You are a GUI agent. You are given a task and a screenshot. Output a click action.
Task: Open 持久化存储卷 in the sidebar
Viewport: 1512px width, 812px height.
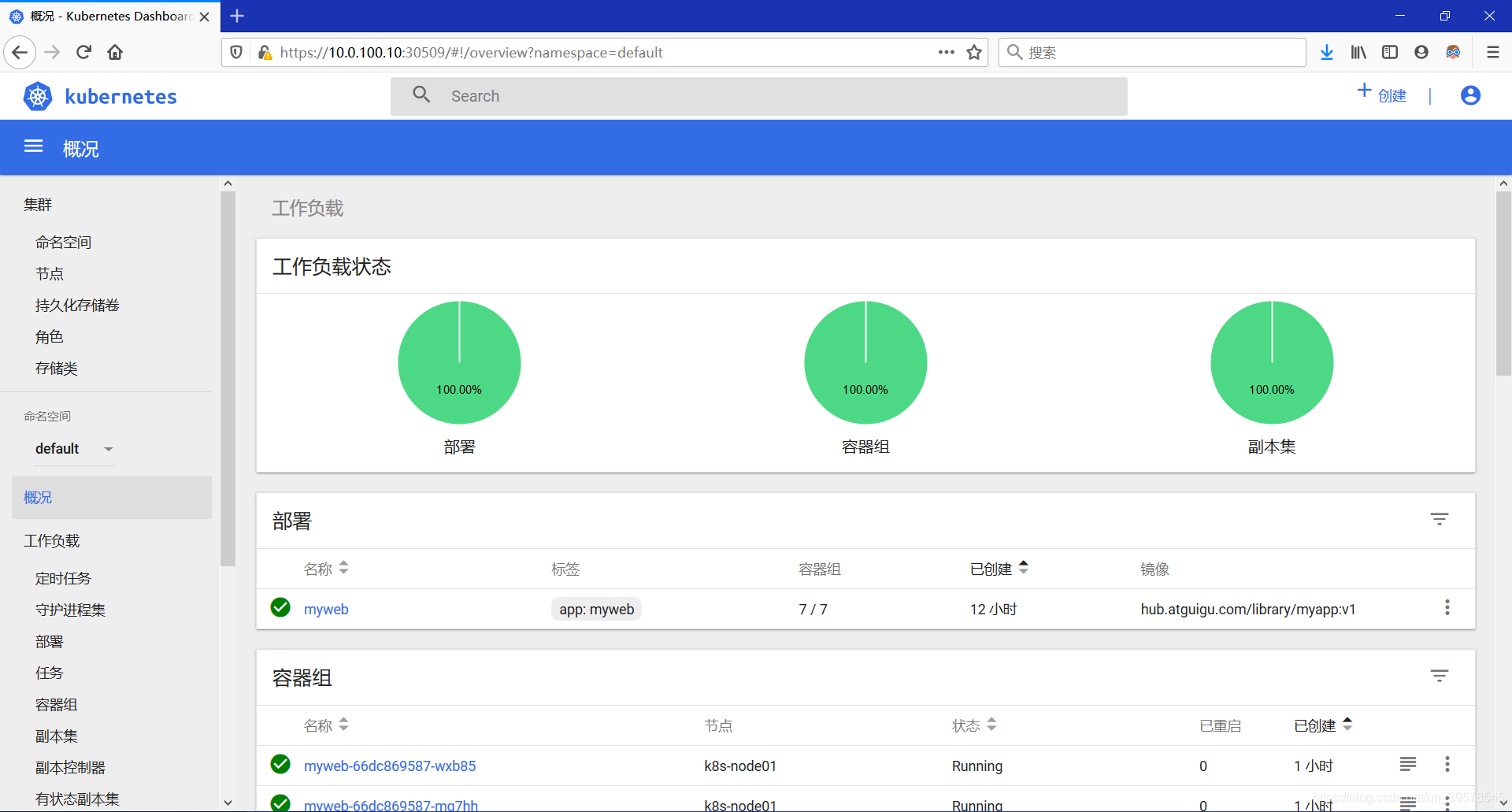77,306
